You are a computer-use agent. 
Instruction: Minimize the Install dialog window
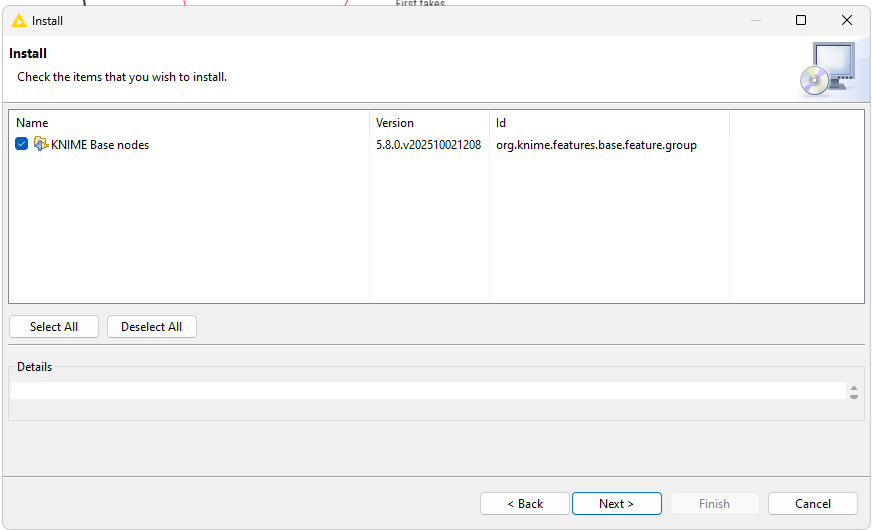pos(754,20)
